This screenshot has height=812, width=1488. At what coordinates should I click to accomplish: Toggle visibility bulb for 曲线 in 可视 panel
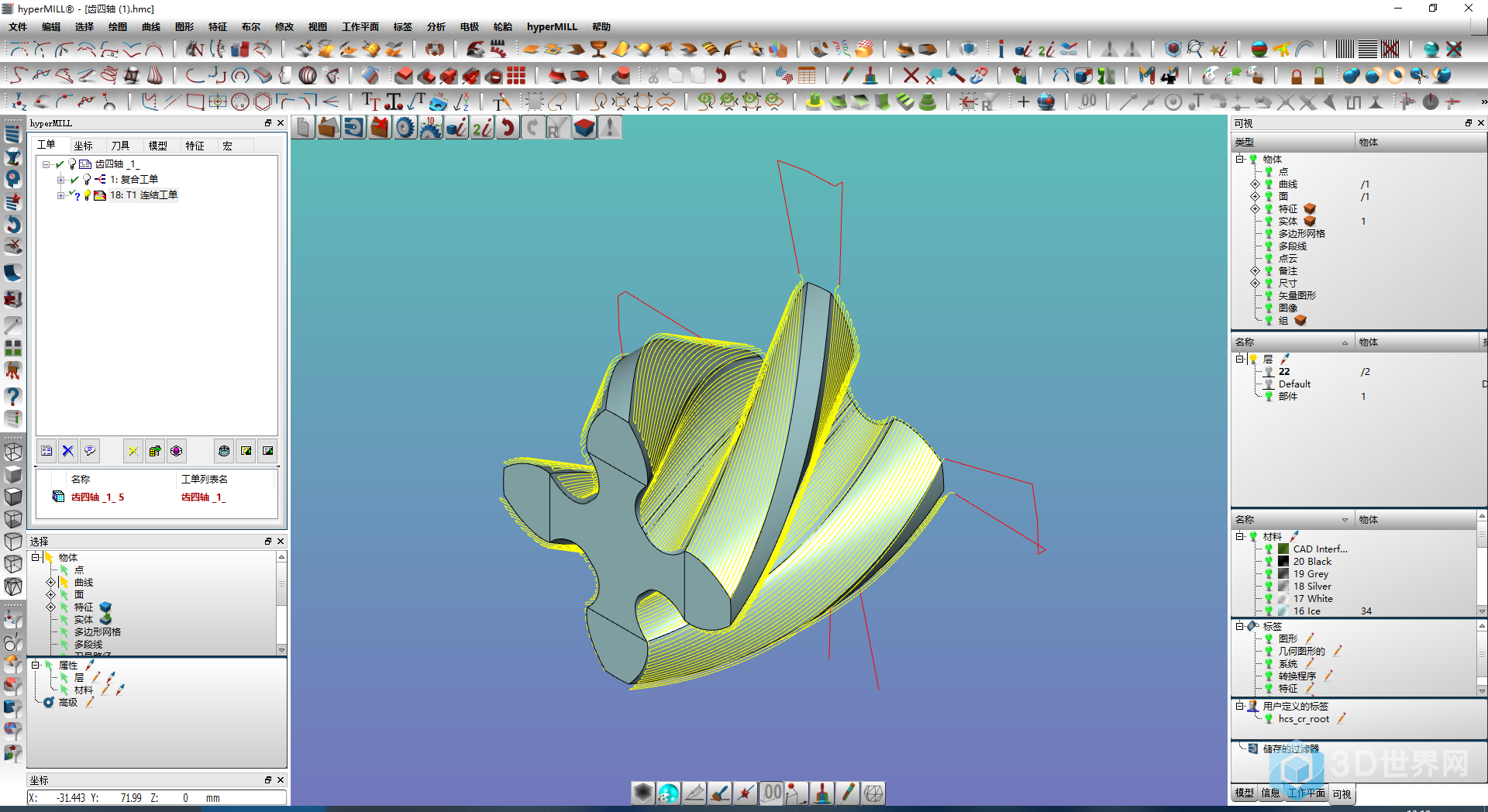tap(1269, 184)
